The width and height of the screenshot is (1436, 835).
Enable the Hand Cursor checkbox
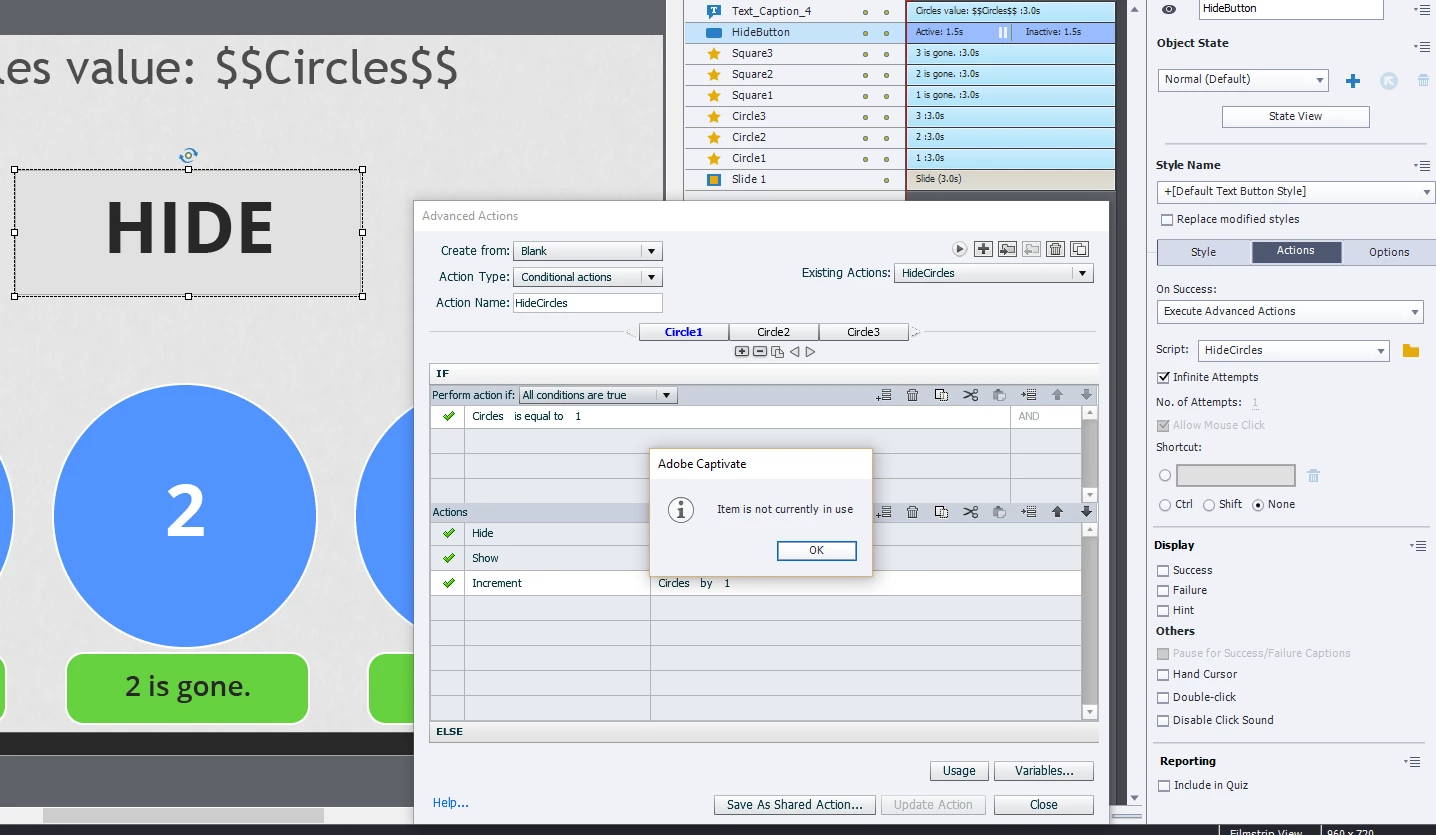pyautogui.click(x=1163, y=675)
